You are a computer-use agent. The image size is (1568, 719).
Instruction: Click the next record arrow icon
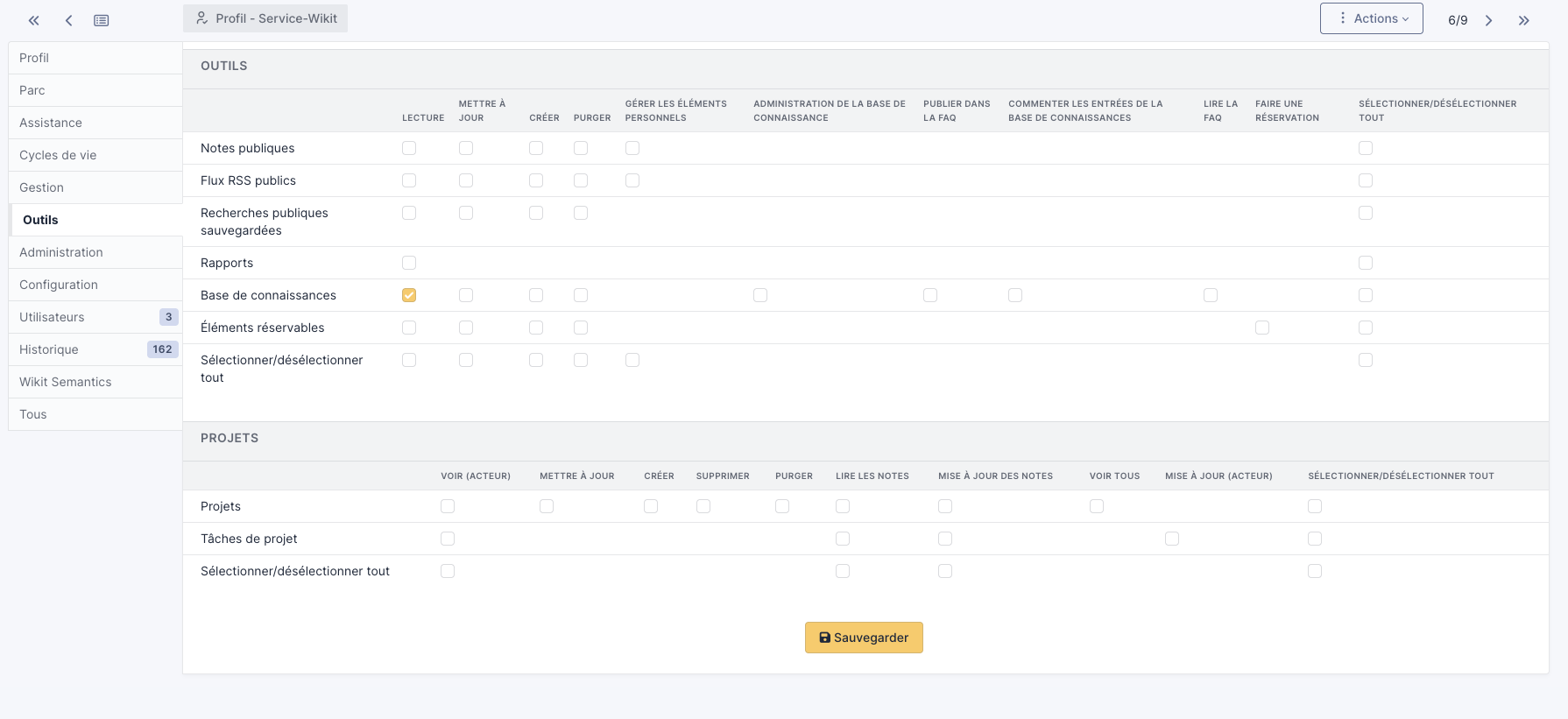point(1488,20)
